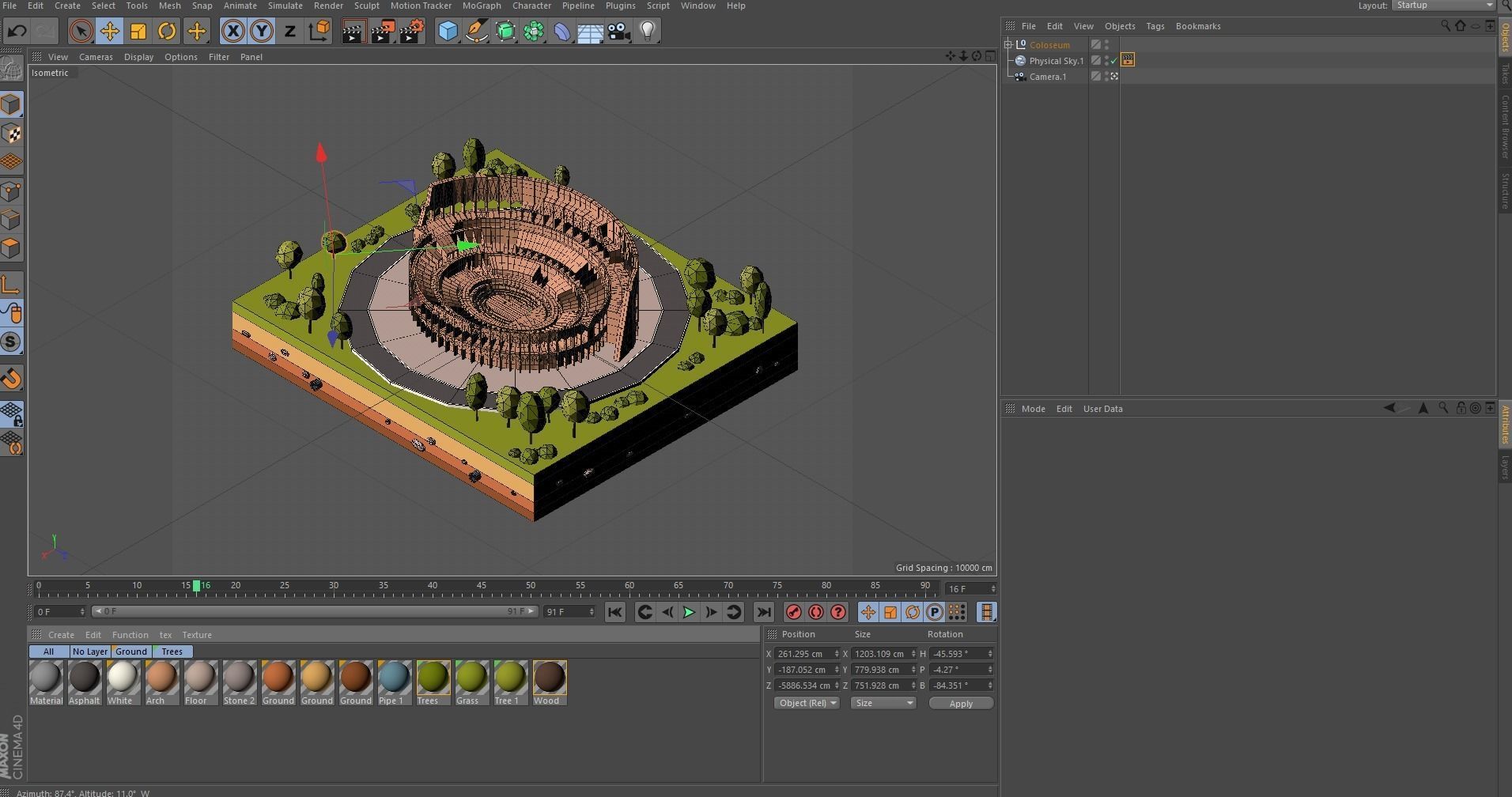Toggle the Z axis lock
The image size is (1512, 797).
coord(289,32)
